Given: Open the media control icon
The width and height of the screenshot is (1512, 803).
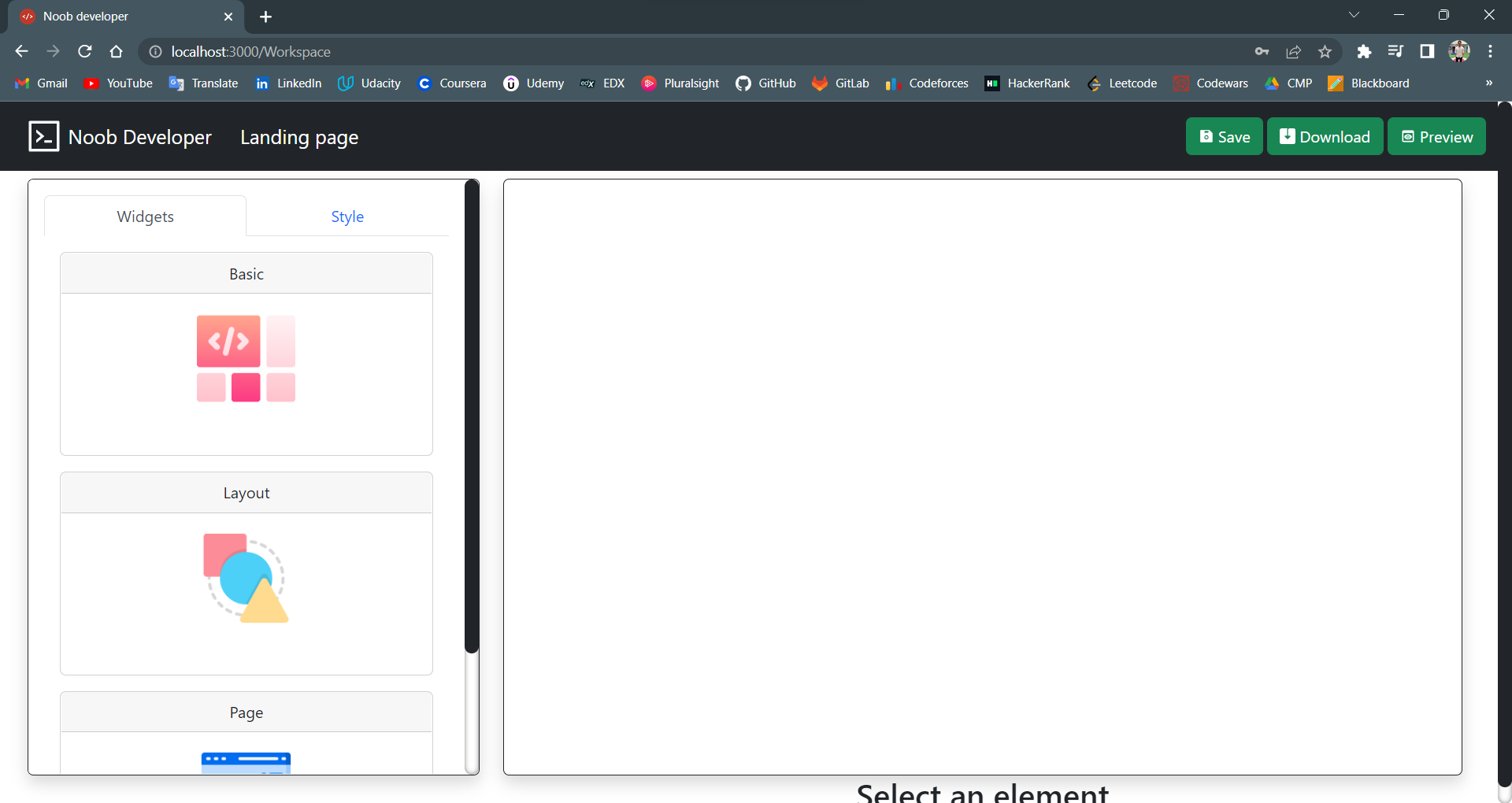Looking at the screenshot, I should [x=1395, y=51].
